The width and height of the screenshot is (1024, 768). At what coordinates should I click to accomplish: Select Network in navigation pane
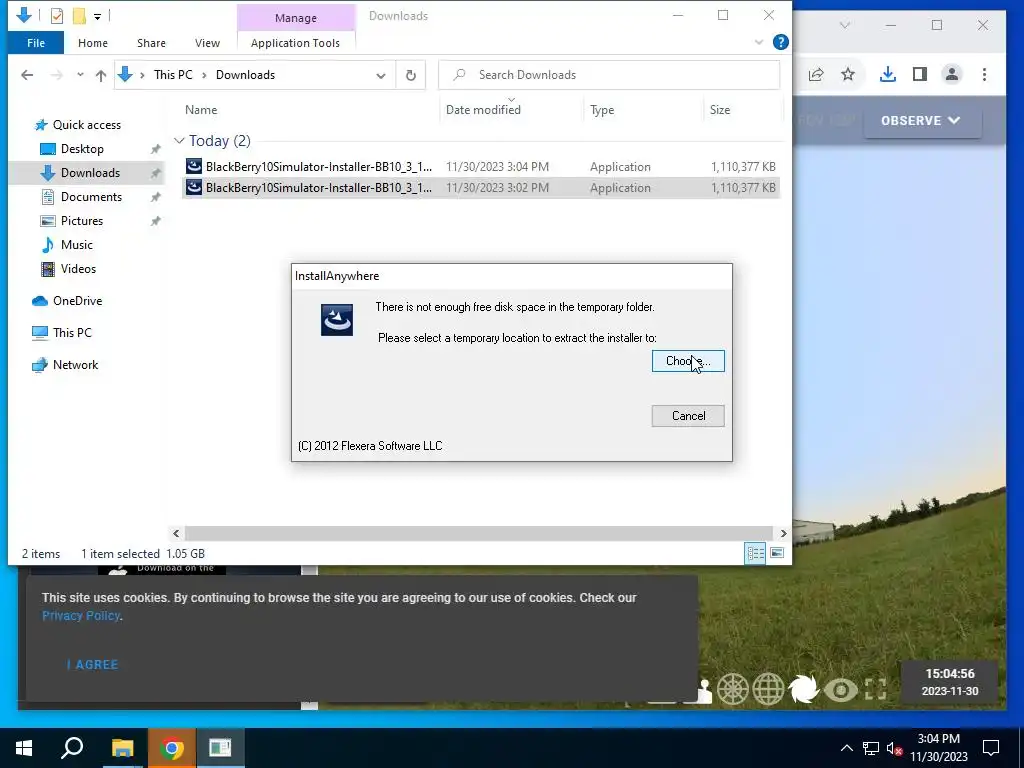point(75,365)
